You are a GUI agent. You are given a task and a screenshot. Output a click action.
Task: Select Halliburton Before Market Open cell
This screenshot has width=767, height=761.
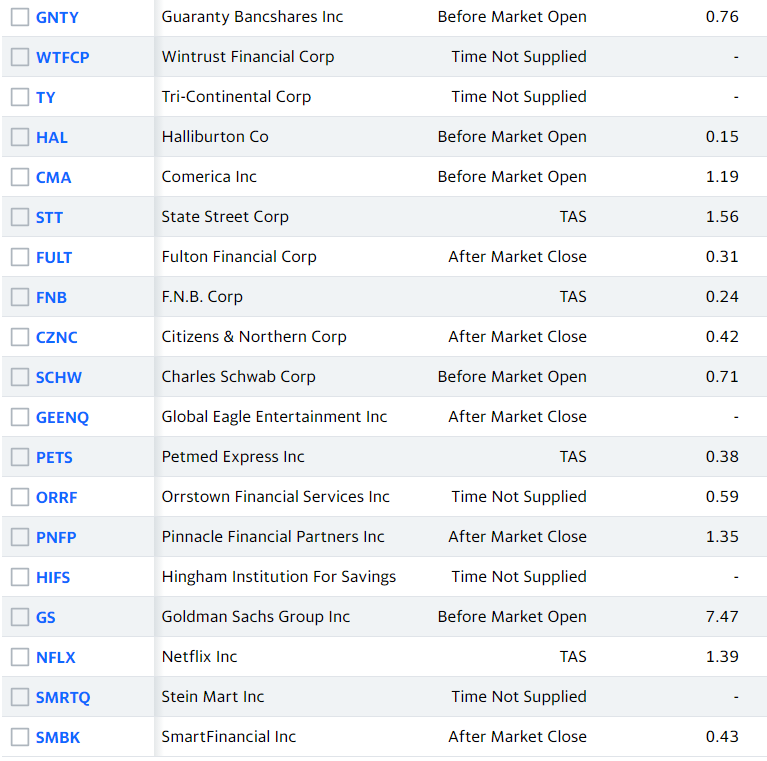click(512, 137)
